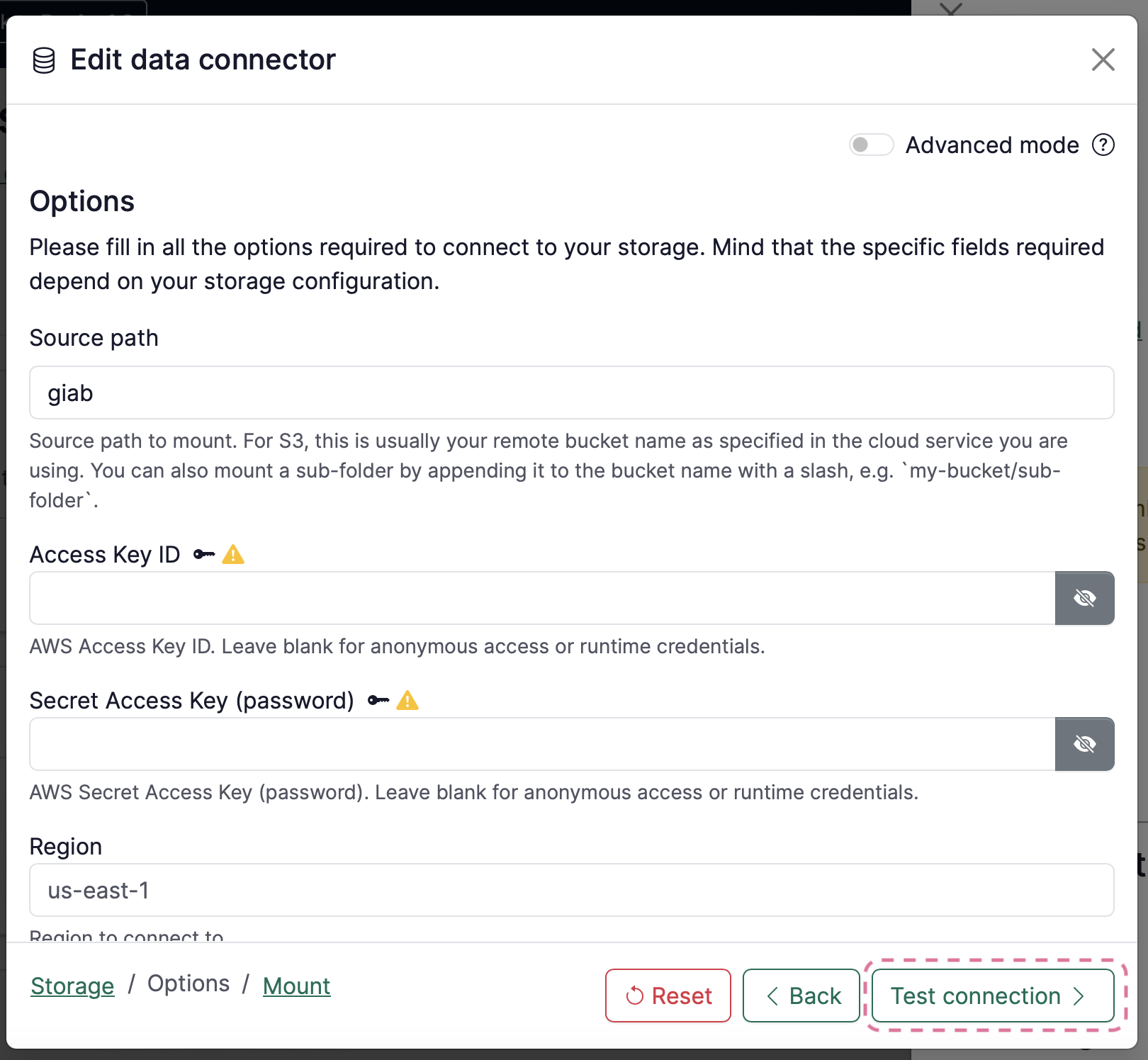Focus the Access Key ID input field
This screenshot has width=1148, height=1060.
point(542,598)
